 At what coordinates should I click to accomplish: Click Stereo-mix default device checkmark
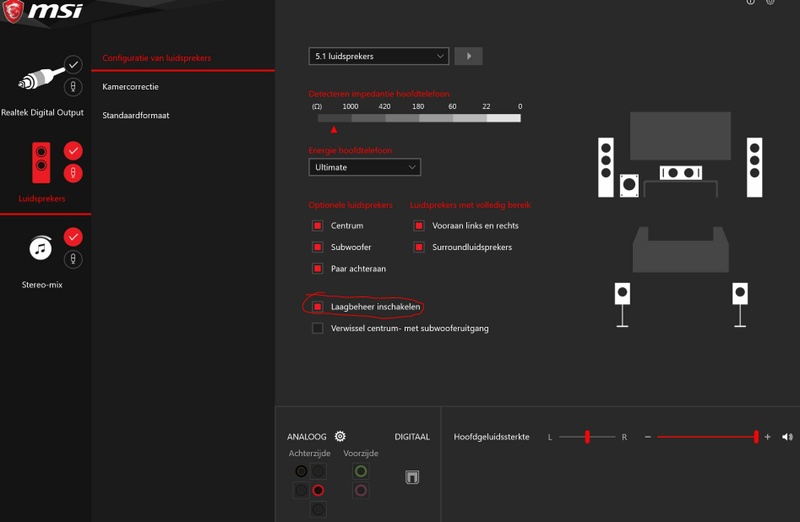(73, 237)
